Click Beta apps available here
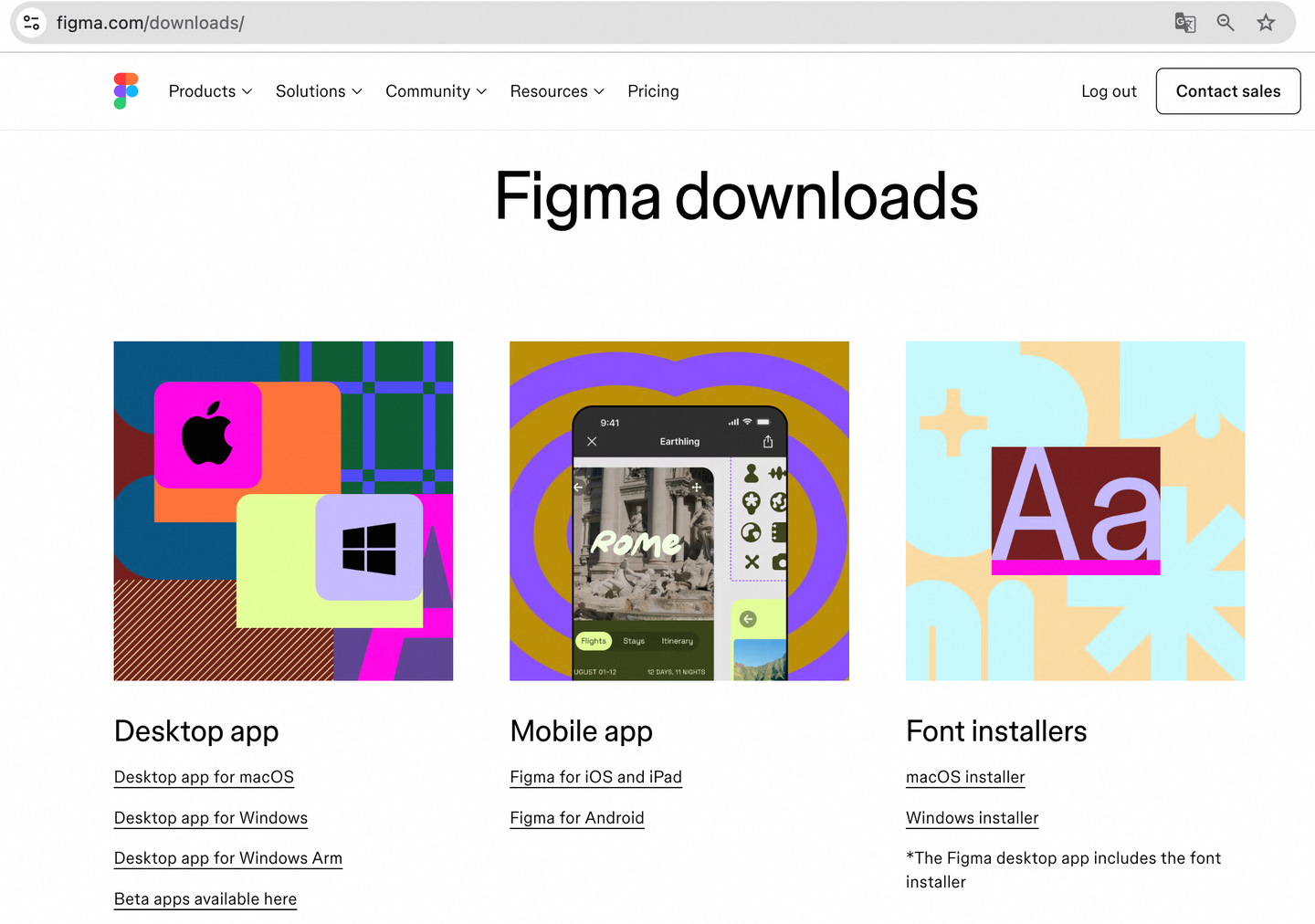The image size is (1315, 924). point(205,899)
